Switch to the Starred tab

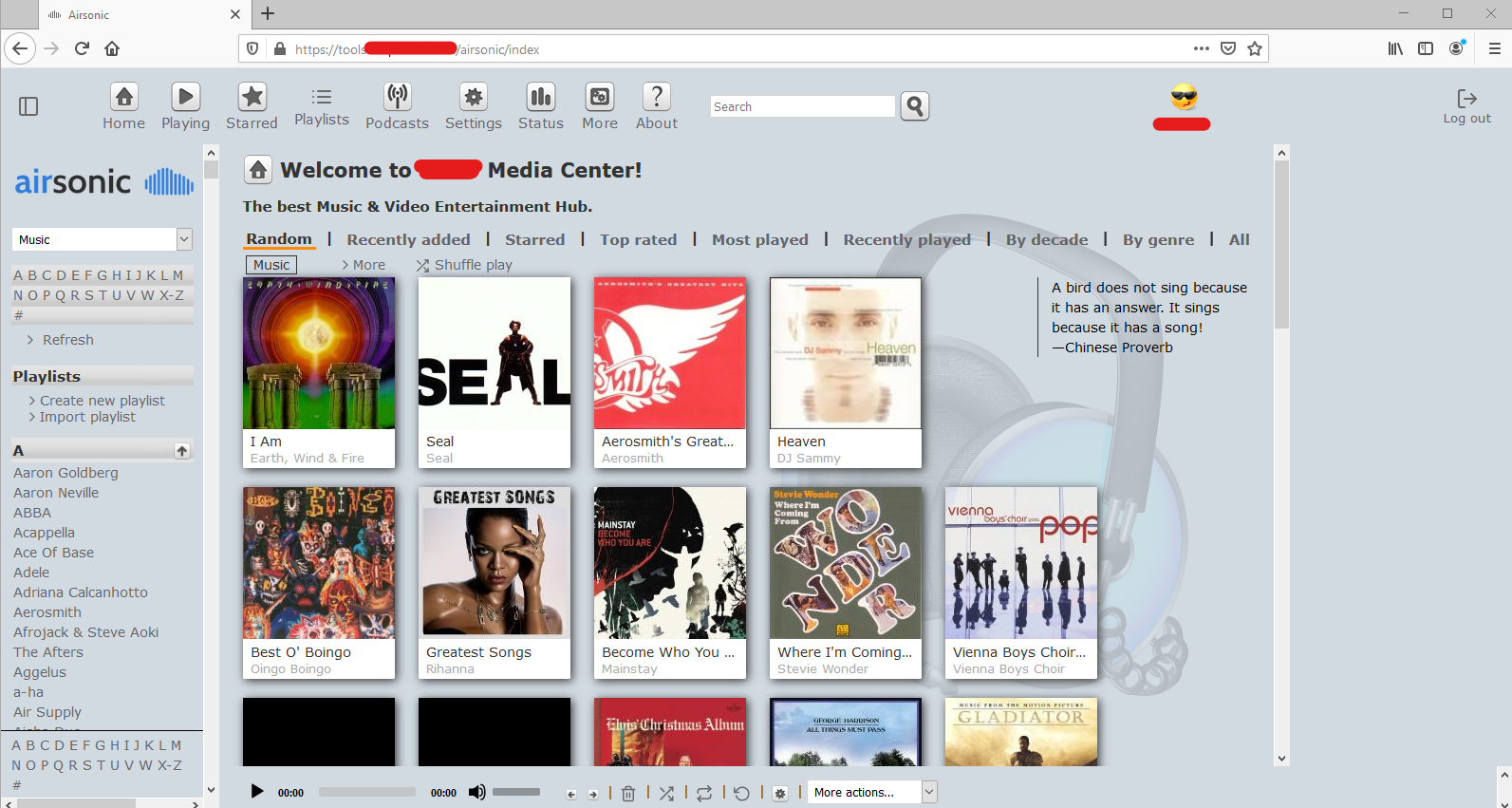click(534, 239)
